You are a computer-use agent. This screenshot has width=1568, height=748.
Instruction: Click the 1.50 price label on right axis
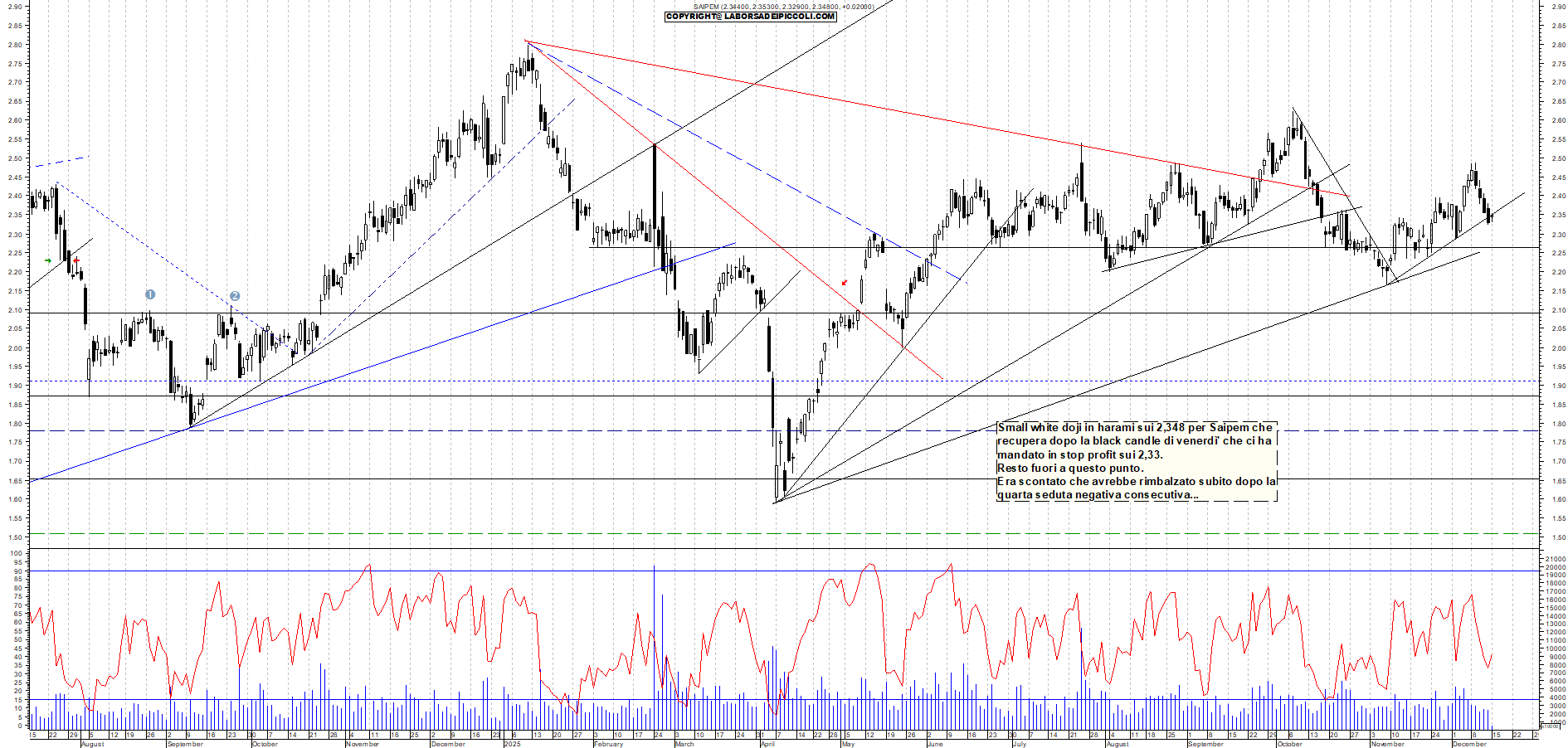pyautogui.click(x=1558, y=537)
